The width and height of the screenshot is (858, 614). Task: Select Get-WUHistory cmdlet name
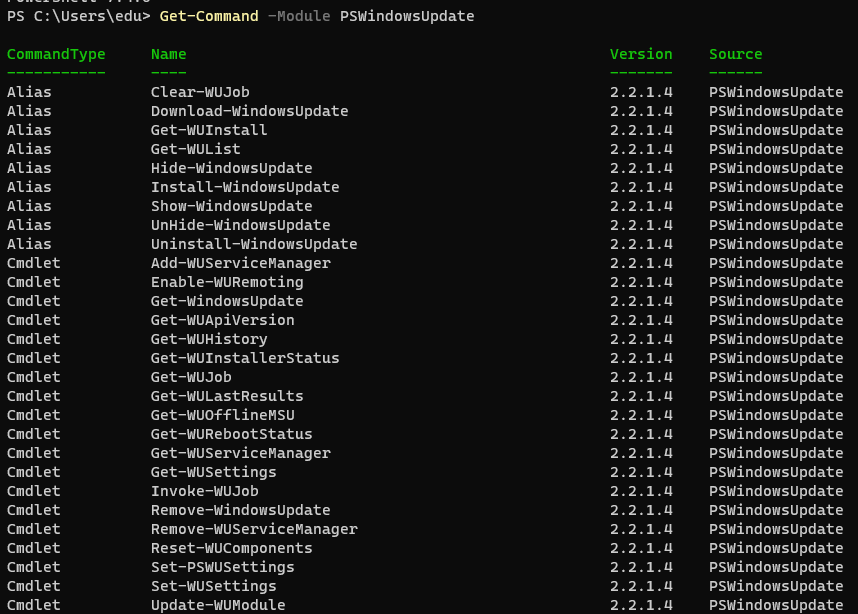[209, 339]
